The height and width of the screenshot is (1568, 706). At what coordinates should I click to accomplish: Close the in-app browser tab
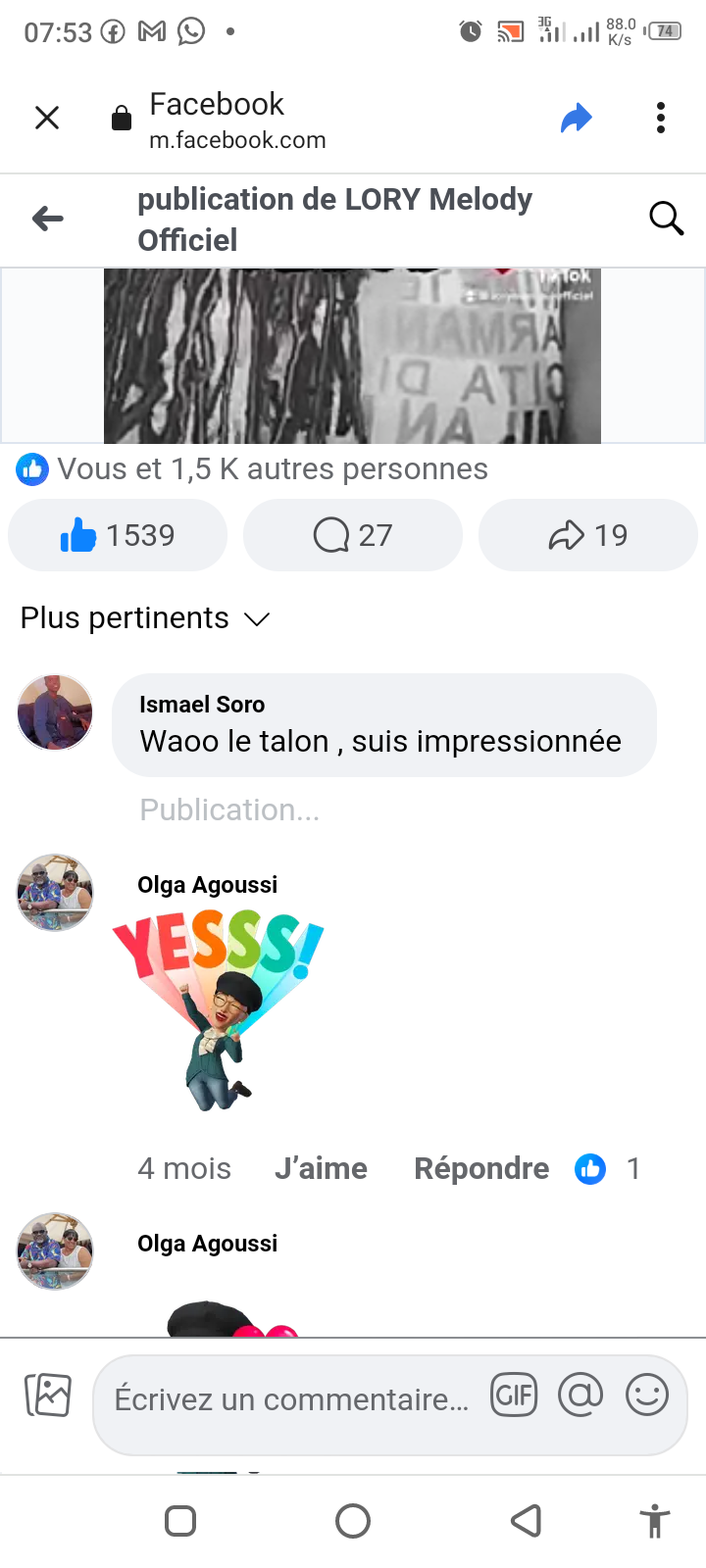[x=47, y=119]
